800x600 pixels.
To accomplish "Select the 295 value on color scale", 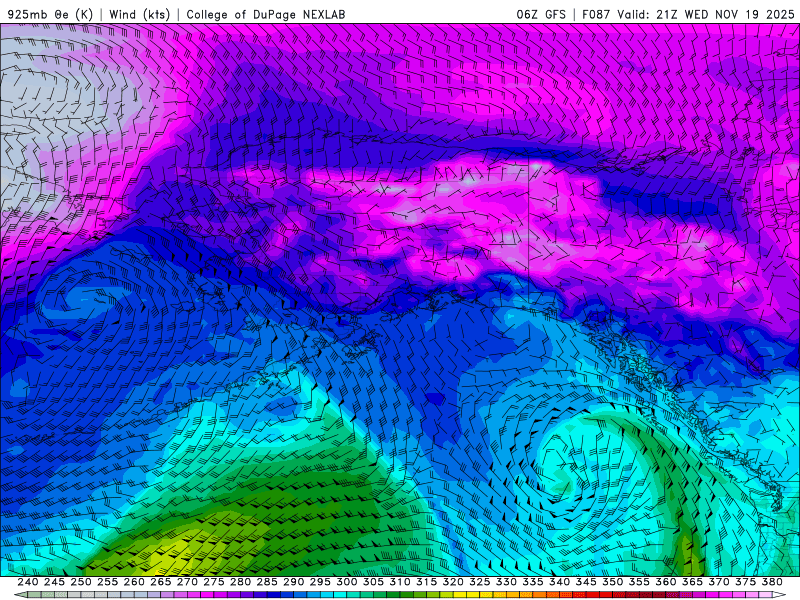I will [x=320, y=582].
